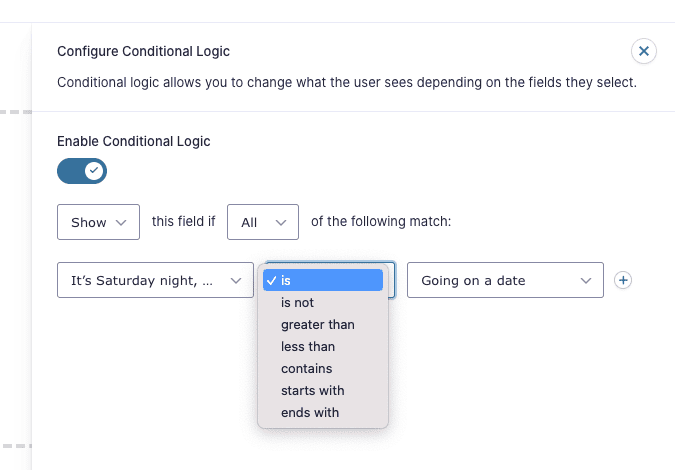Close the Configure Conditional Logic panel
675x470 pixels.
(644, 51)
